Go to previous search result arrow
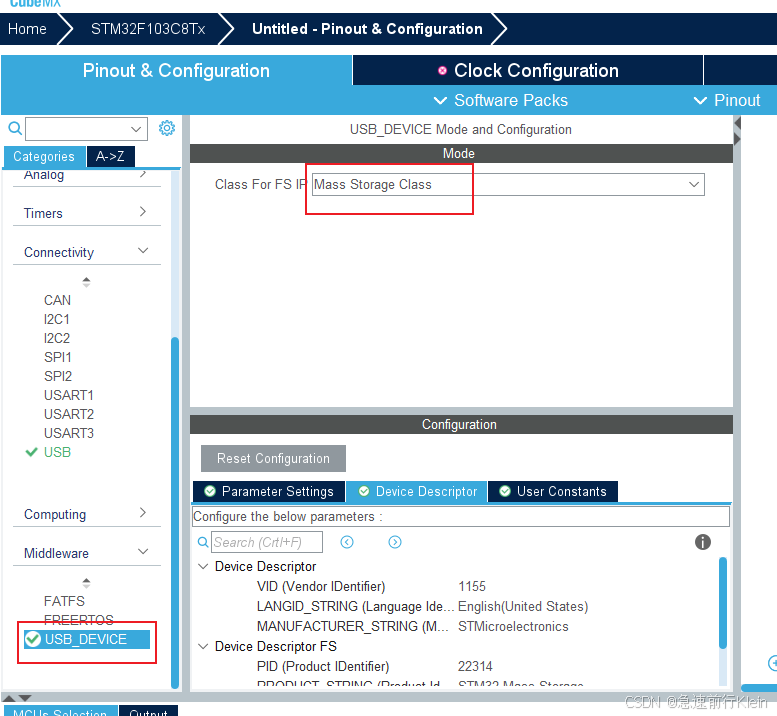The height and width of the screenshot is (716, 777). [x=347, y=542]
